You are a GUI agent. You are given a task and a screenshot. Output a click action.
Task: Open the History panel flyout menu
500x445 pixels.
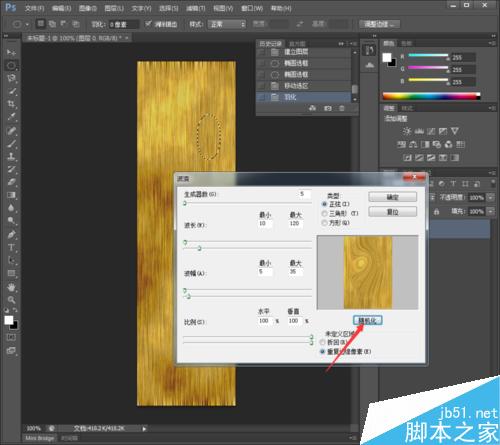[x=353, y=44]
